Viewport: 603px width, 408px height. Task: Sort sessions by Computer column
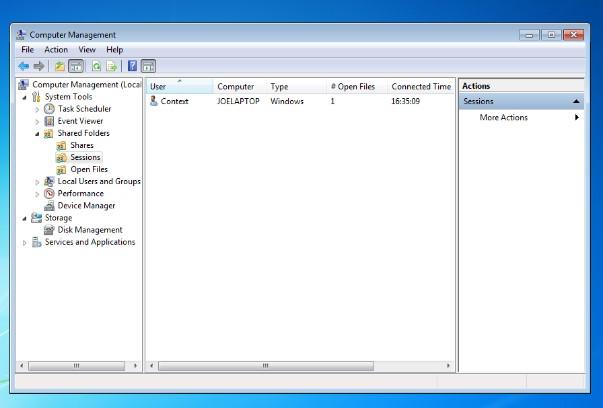240,87
